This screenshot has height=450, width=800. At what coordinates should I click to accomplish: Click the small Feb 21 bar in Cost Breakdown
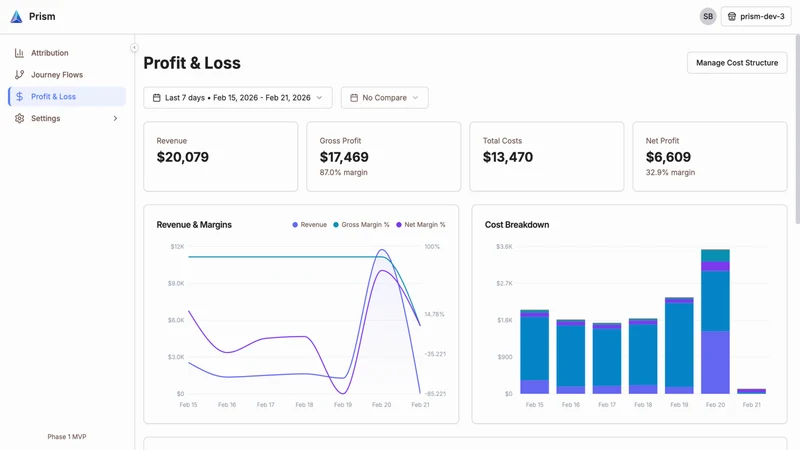pos(752,391)
